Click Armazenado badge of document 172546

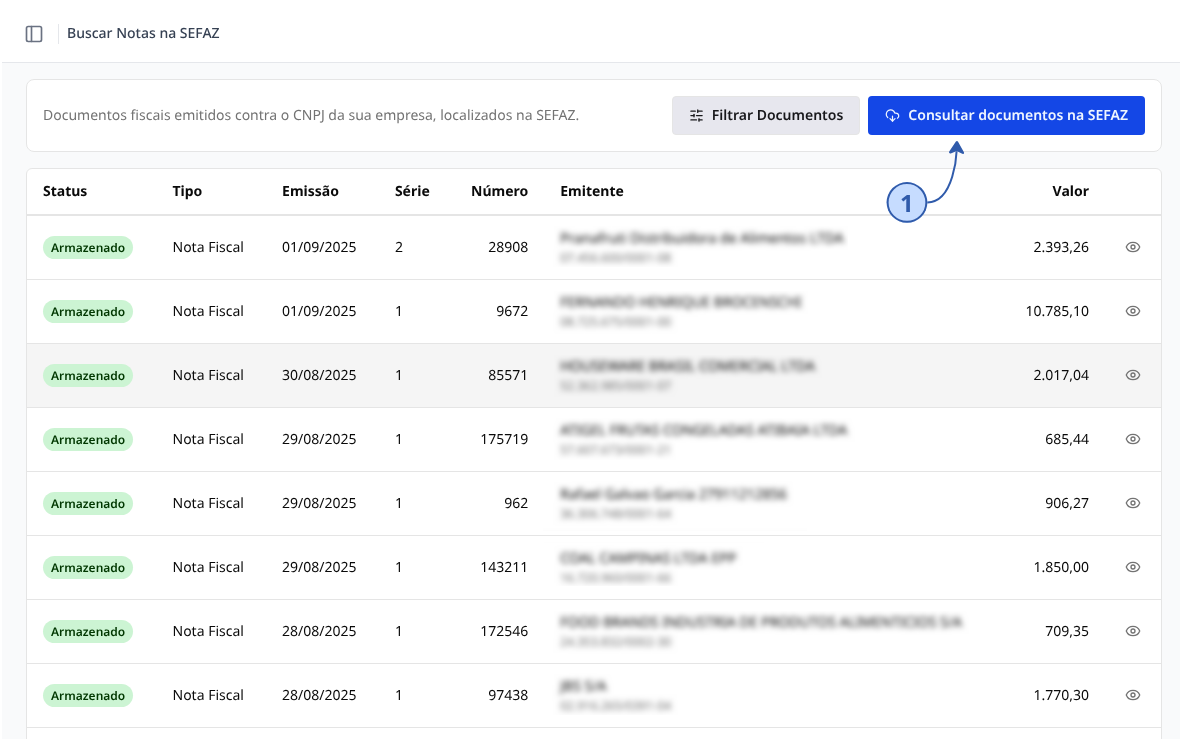pyautogui.click(x=88, y=631)
